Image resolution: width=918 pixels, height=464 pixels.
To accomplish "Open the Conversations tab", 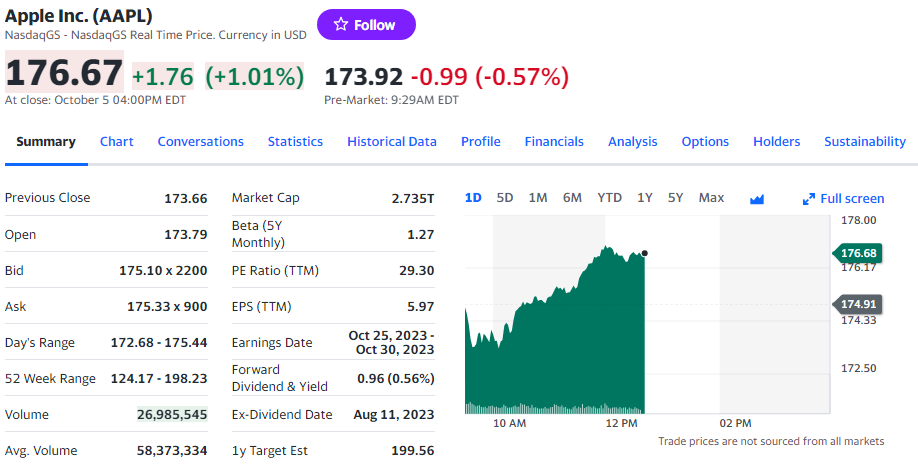I will click(x=200, y=142).
